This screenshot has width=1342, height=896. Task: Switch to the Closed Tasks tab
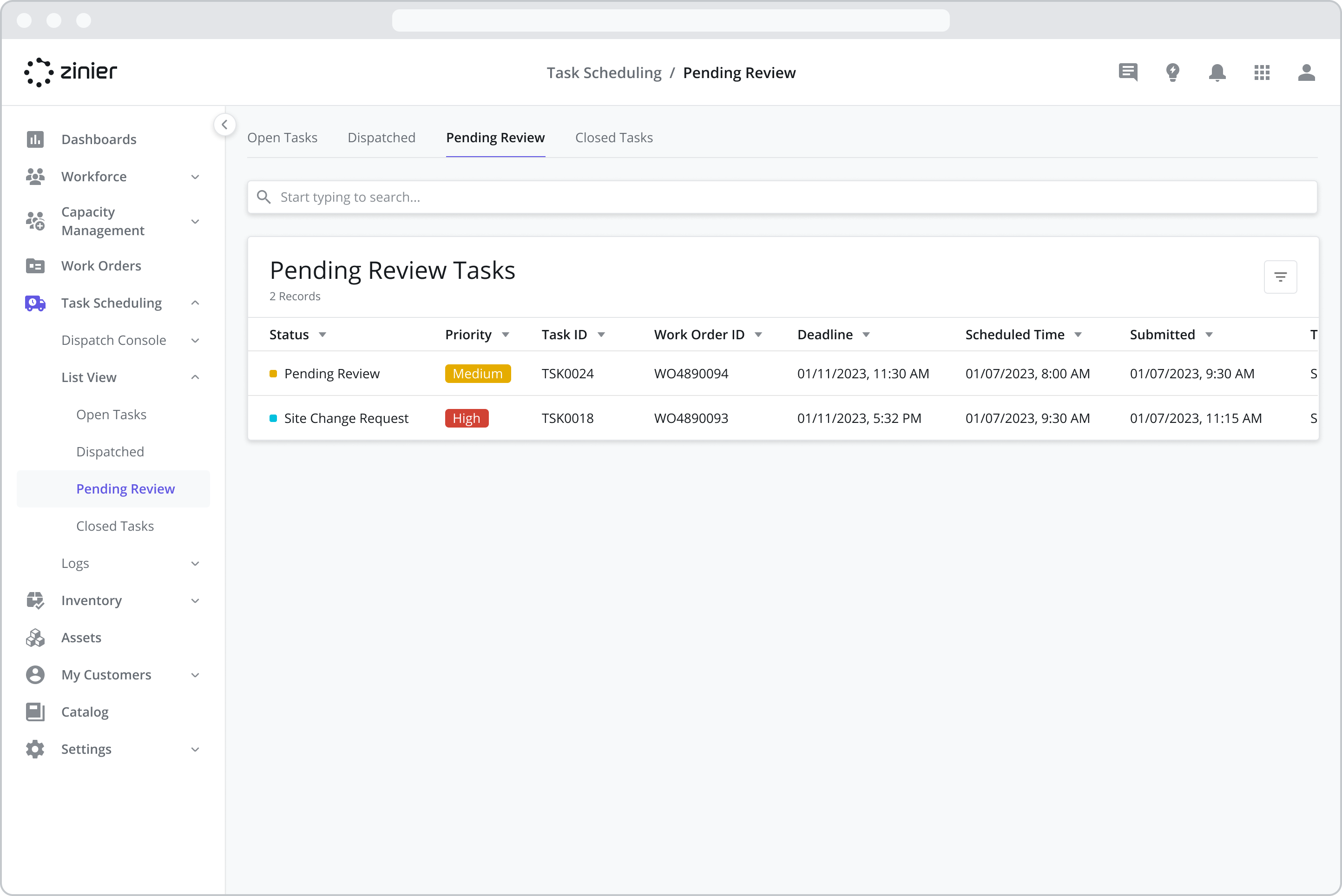[613, 137]
